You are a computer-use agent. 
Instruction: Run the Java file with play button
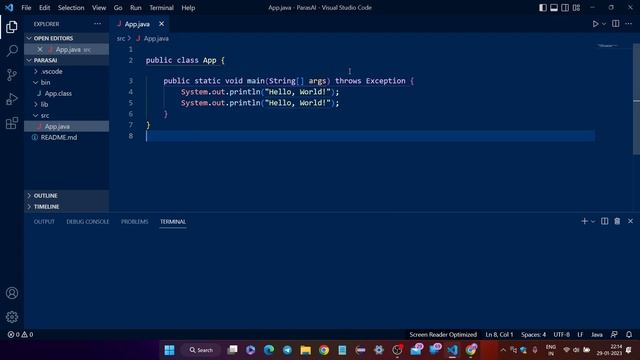(x=596, y=24)
